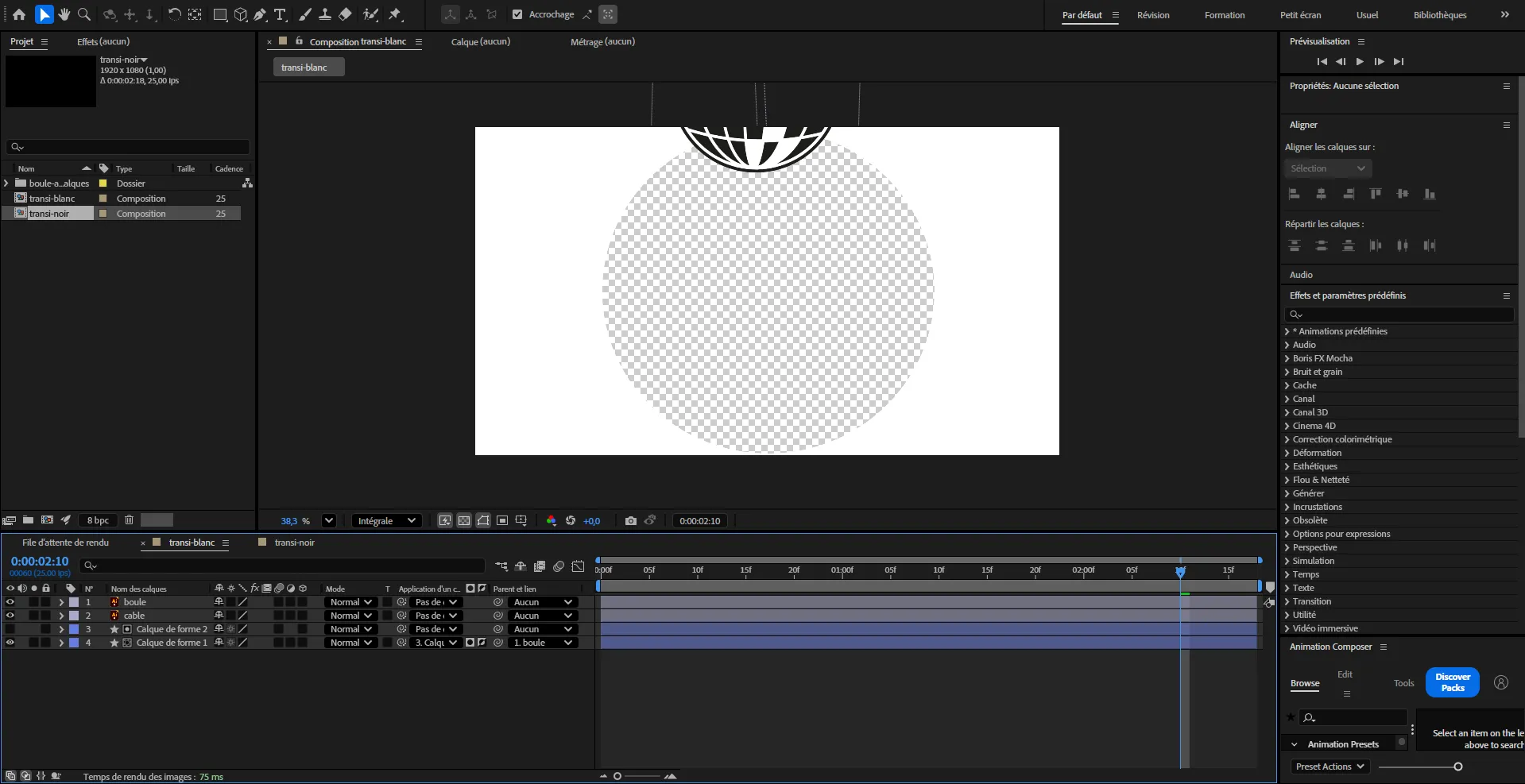Expand the boule-a...alques folder
1525x784 pixels.
pos(6,183)
